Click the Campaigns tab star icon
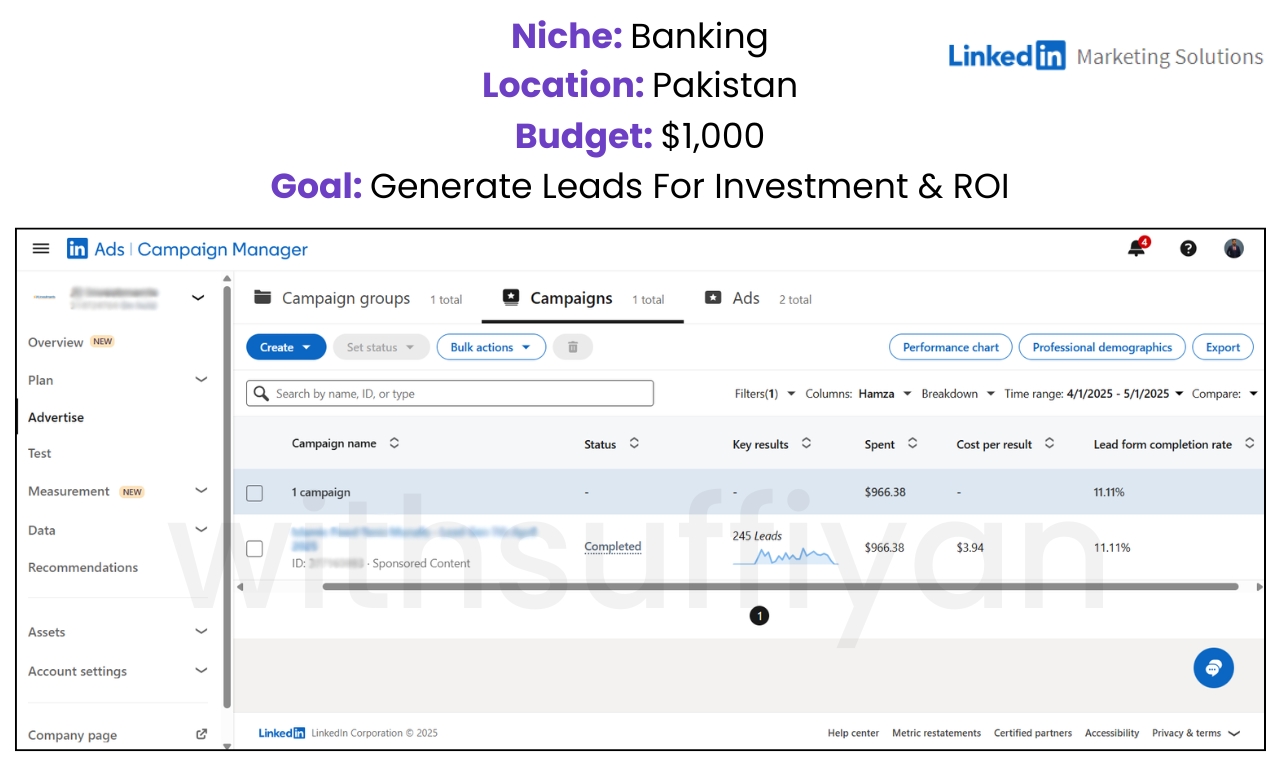Image resolution: width=1280 pixels, height=769 pixels. click(x=511, y=297)
